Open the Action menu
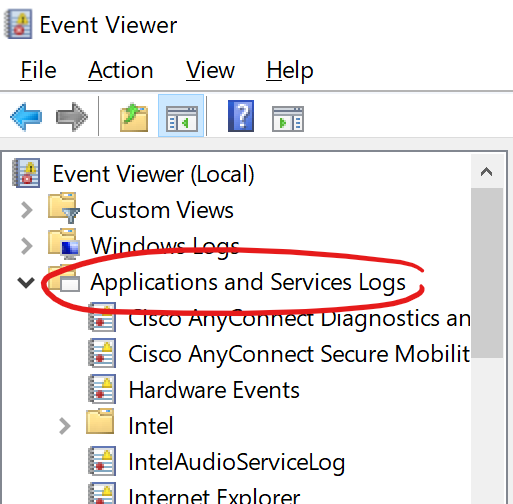This screenshot has width=513, height=504. 121,71
